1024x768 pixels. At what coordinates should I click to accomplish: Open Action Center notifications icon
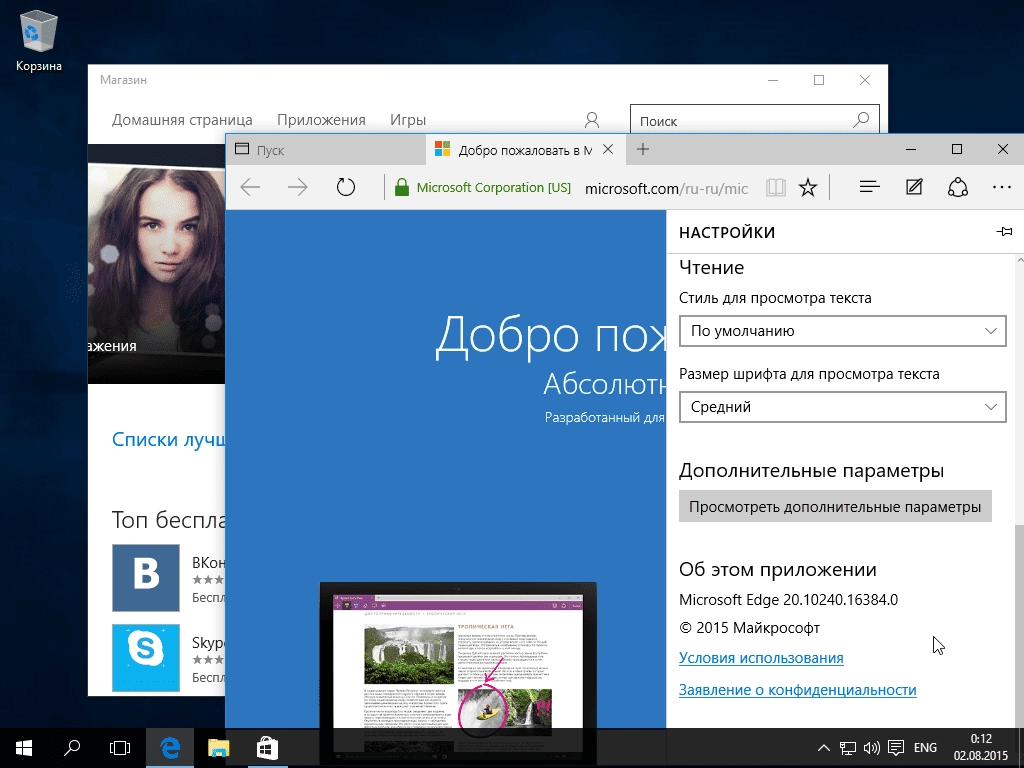tap(896, 748)
